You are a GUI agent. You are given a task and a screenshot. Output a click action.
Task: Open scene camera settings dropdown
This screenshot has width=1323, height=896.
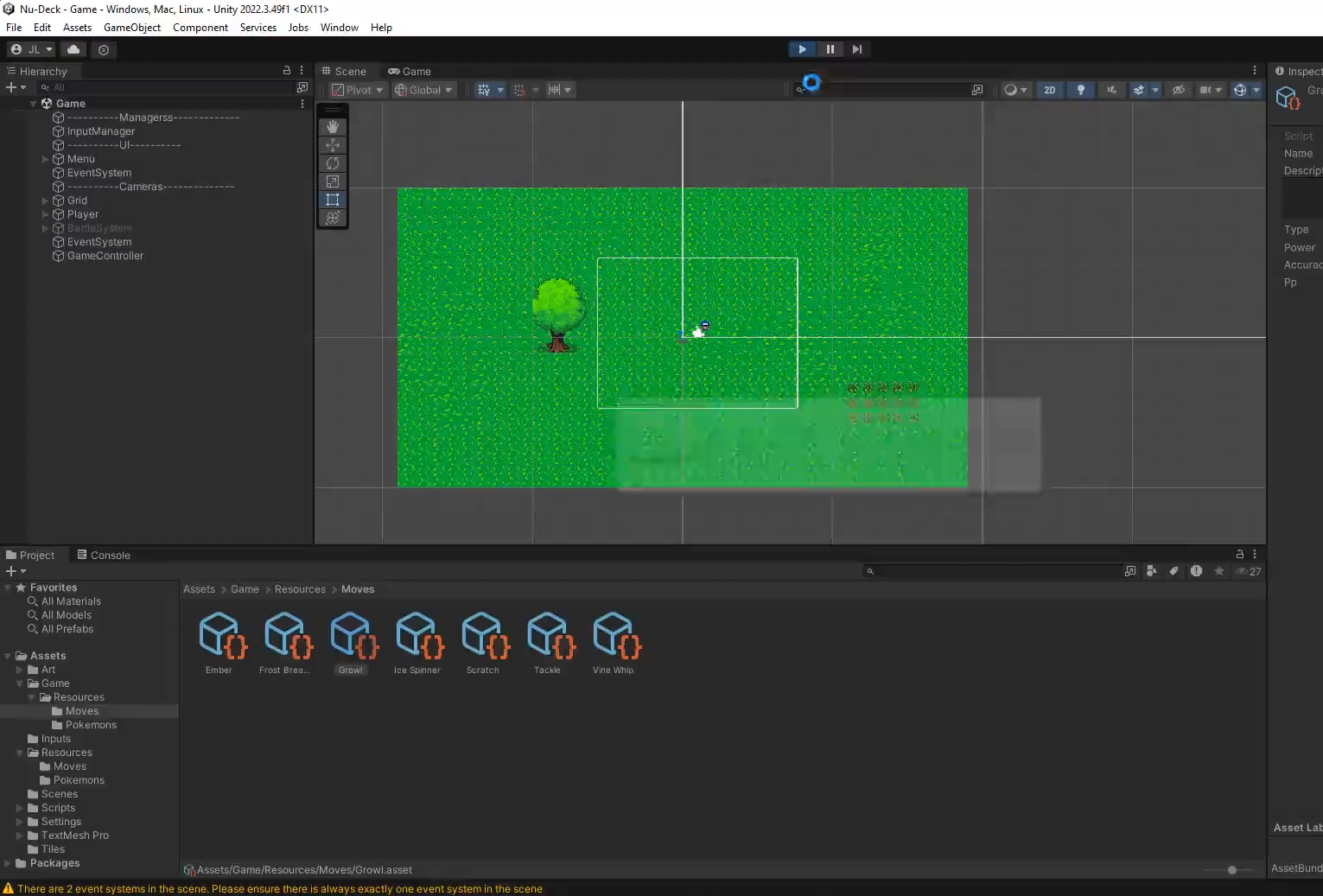(1210, 90)
